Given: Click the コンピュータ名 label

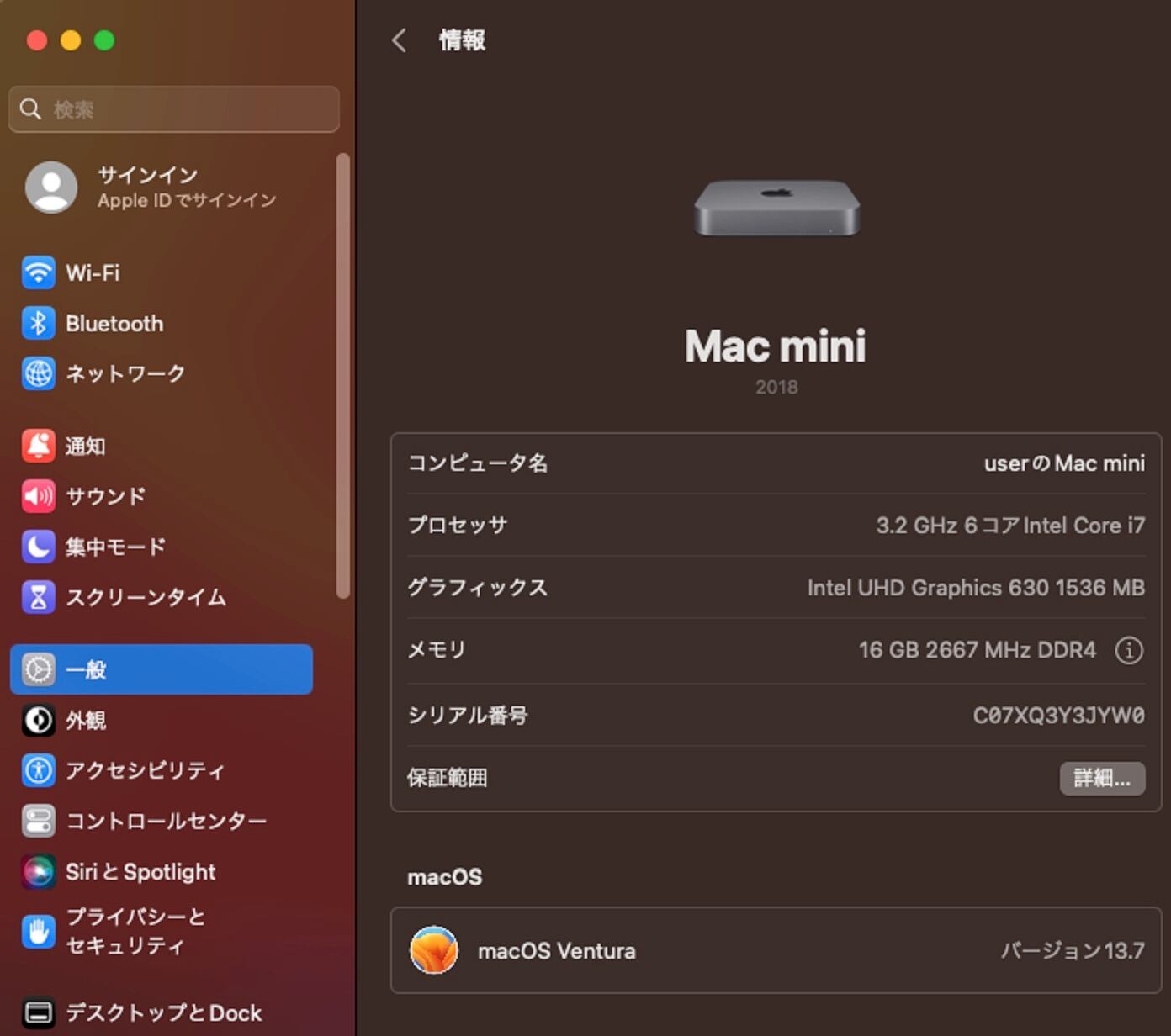Looking at the screenshot, I should (x=478, y=463).
